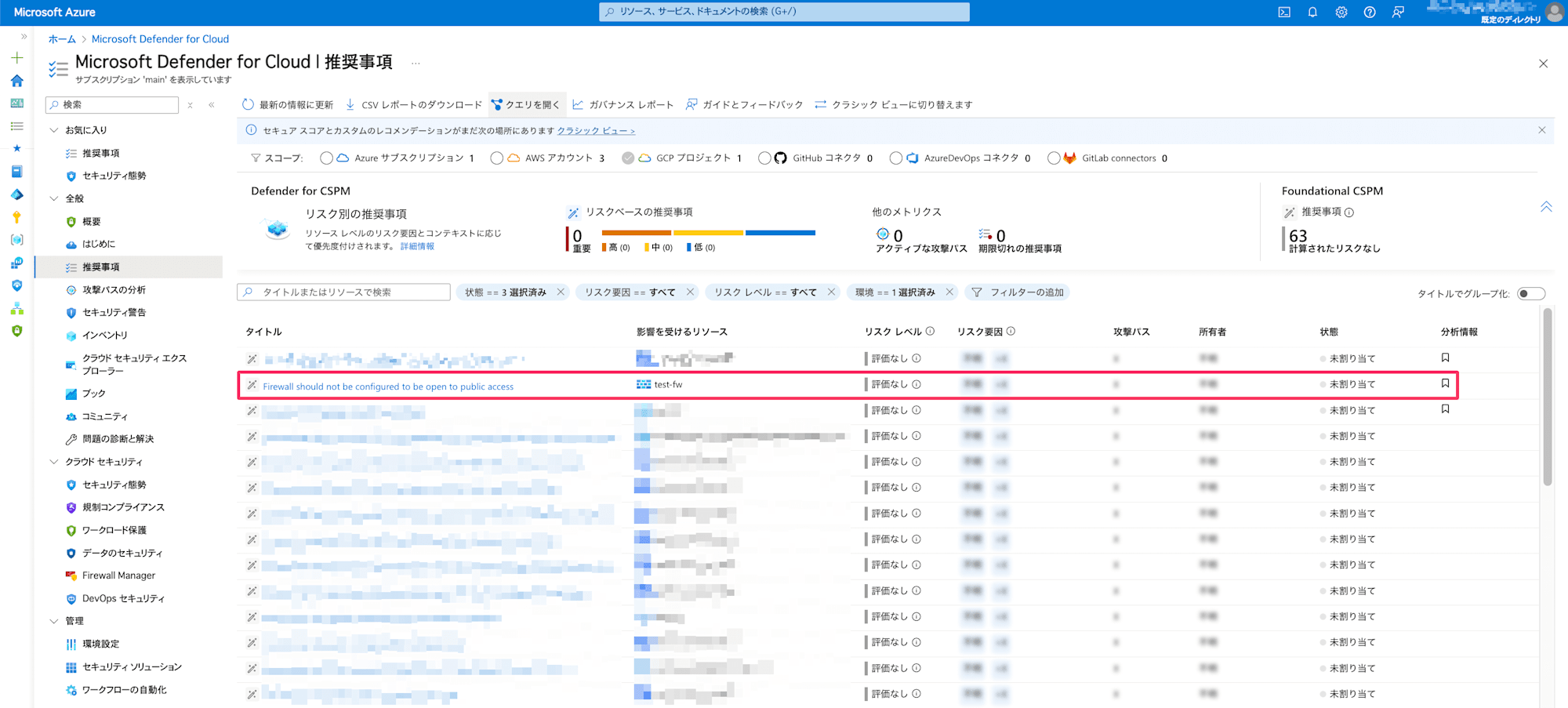This screenshot has width=1568, height=708.
Task: Click Microsoft Defender for Cloud breadcrumb
Action: (x=160, y=39)
